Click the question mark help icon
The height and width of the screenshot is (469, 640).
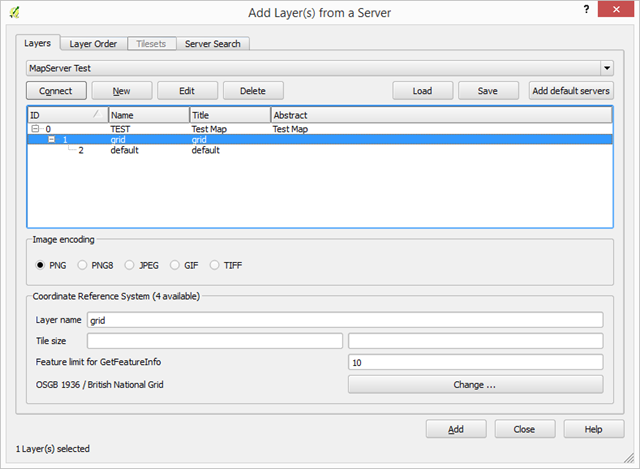coord(586,9)
